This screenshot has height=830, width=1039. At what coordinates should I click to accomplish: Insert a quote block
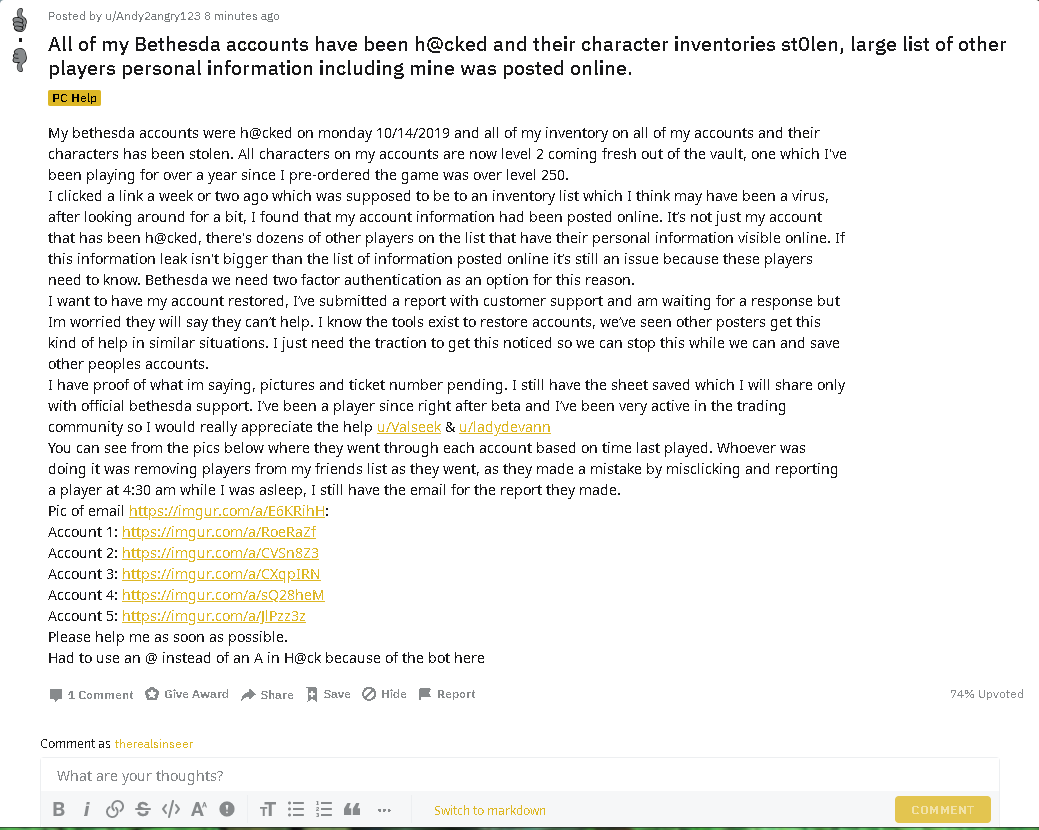tap(352, 809)
